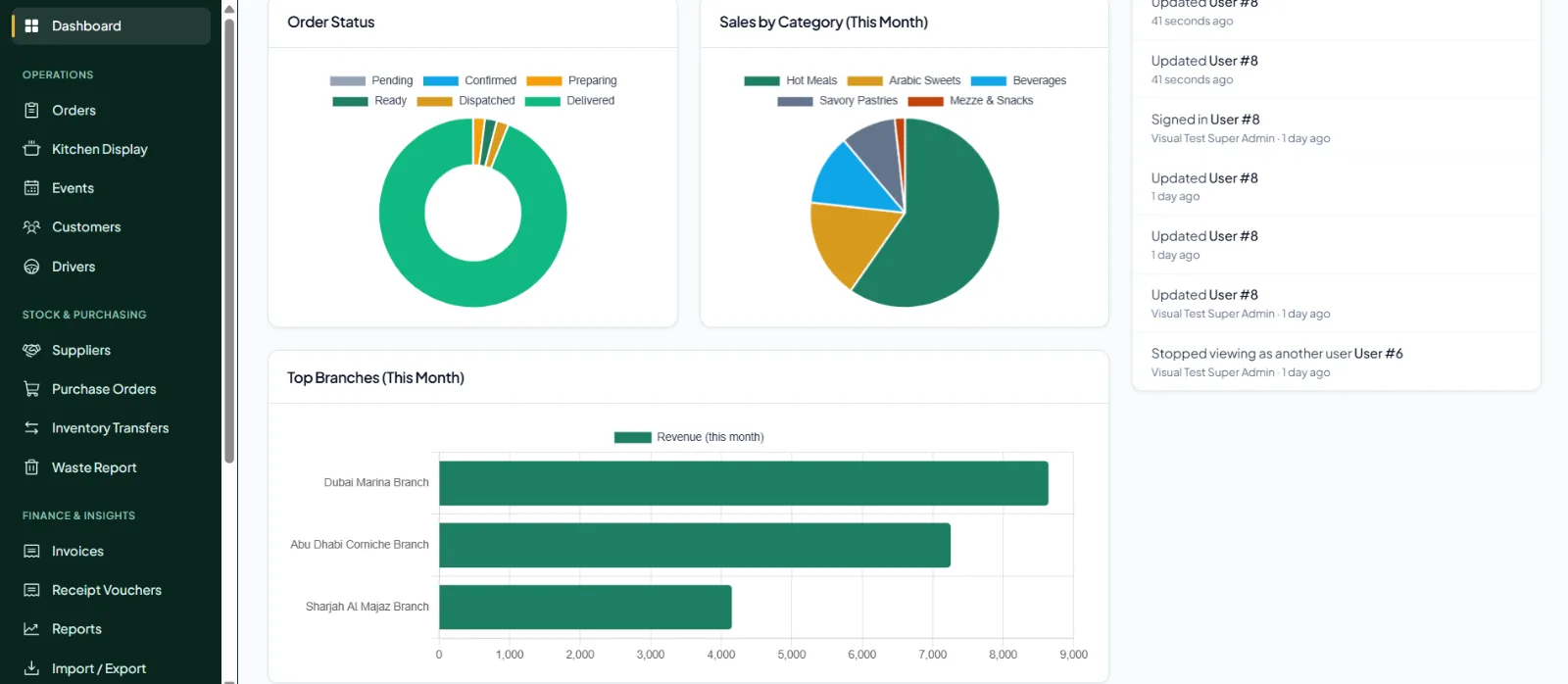The height and width of the screenshot is (684, 1568).
Task: Open the Customers section
Action: click(x=111, y=227)
